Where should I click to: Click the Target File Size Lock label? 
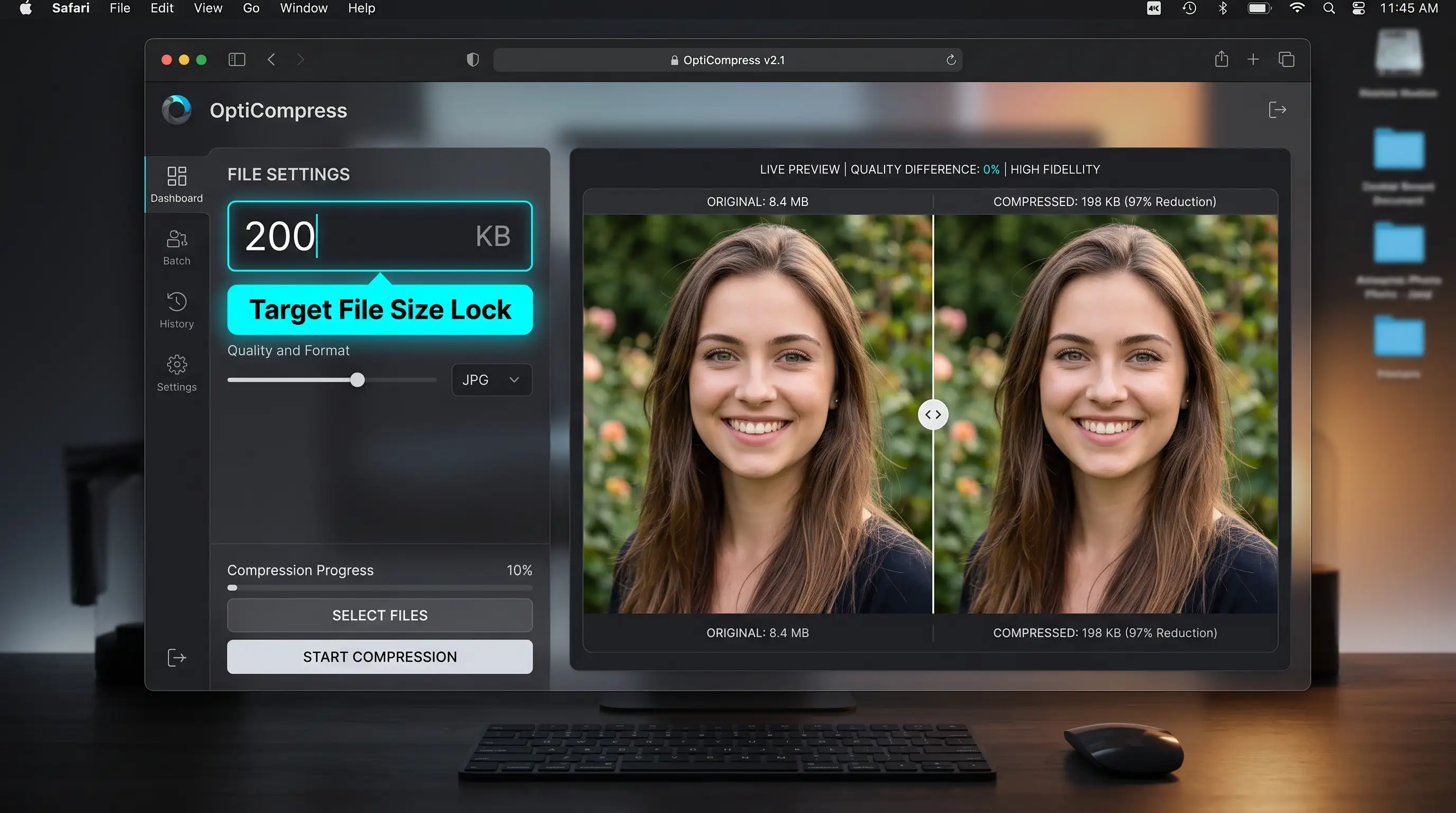380,310
